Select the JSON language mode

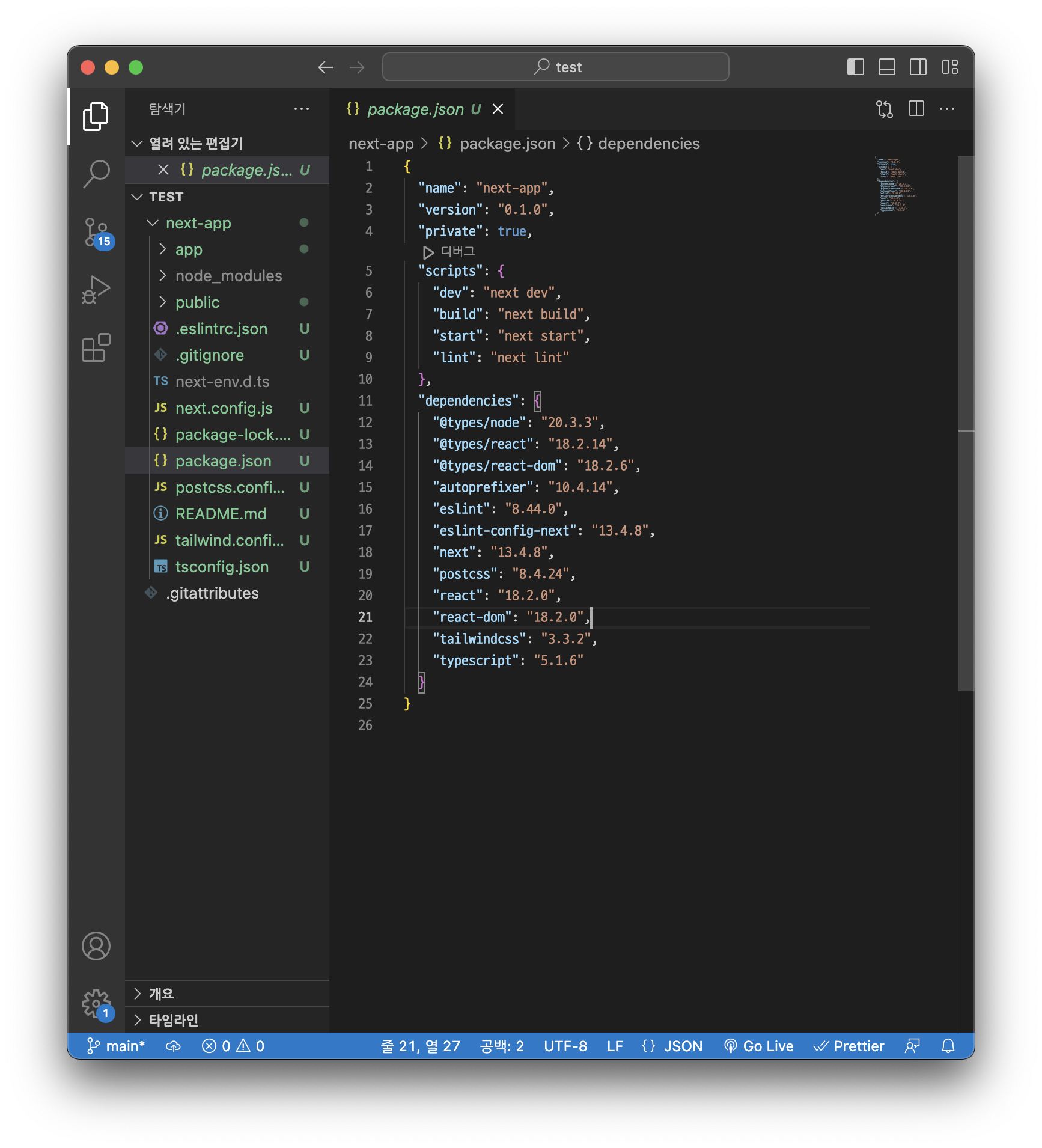coord(672,1046)
